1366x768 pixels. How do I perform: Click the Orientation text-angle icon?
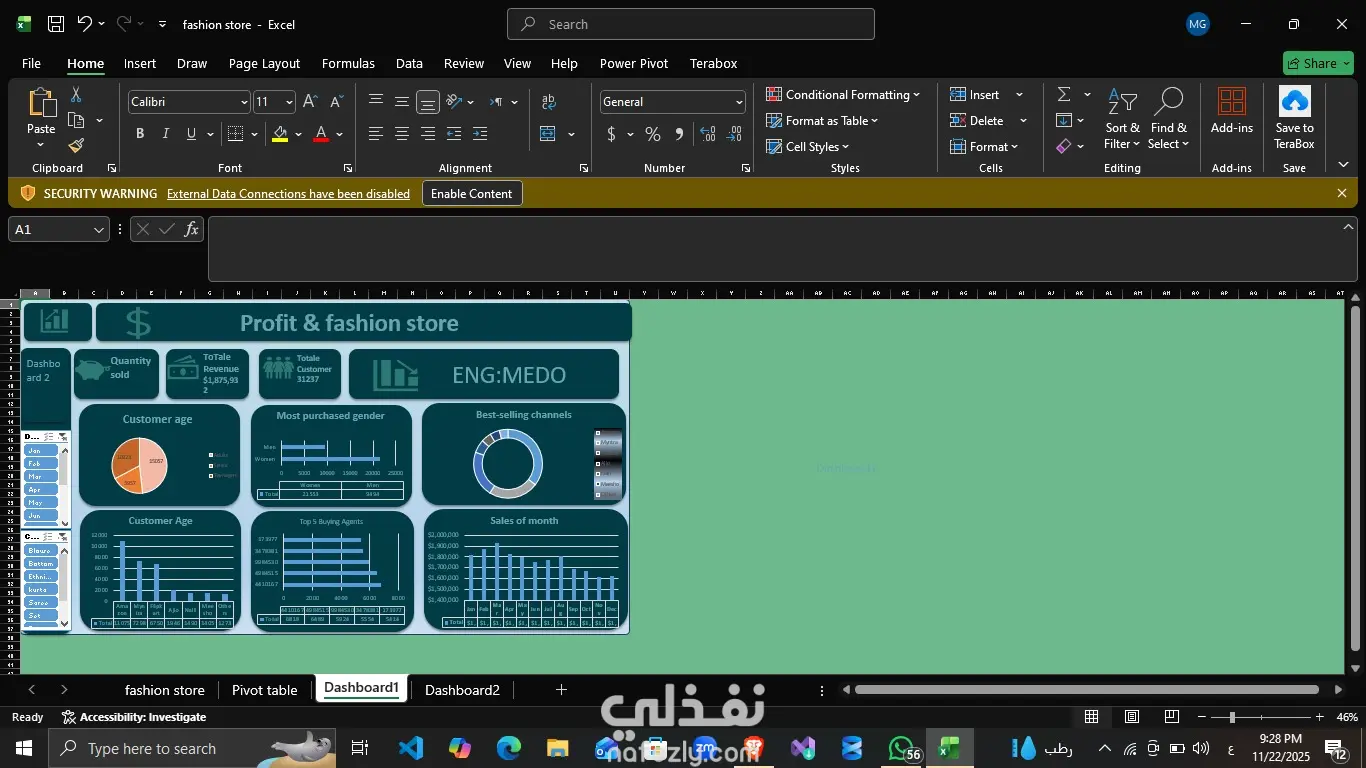(x=454, y=102)
